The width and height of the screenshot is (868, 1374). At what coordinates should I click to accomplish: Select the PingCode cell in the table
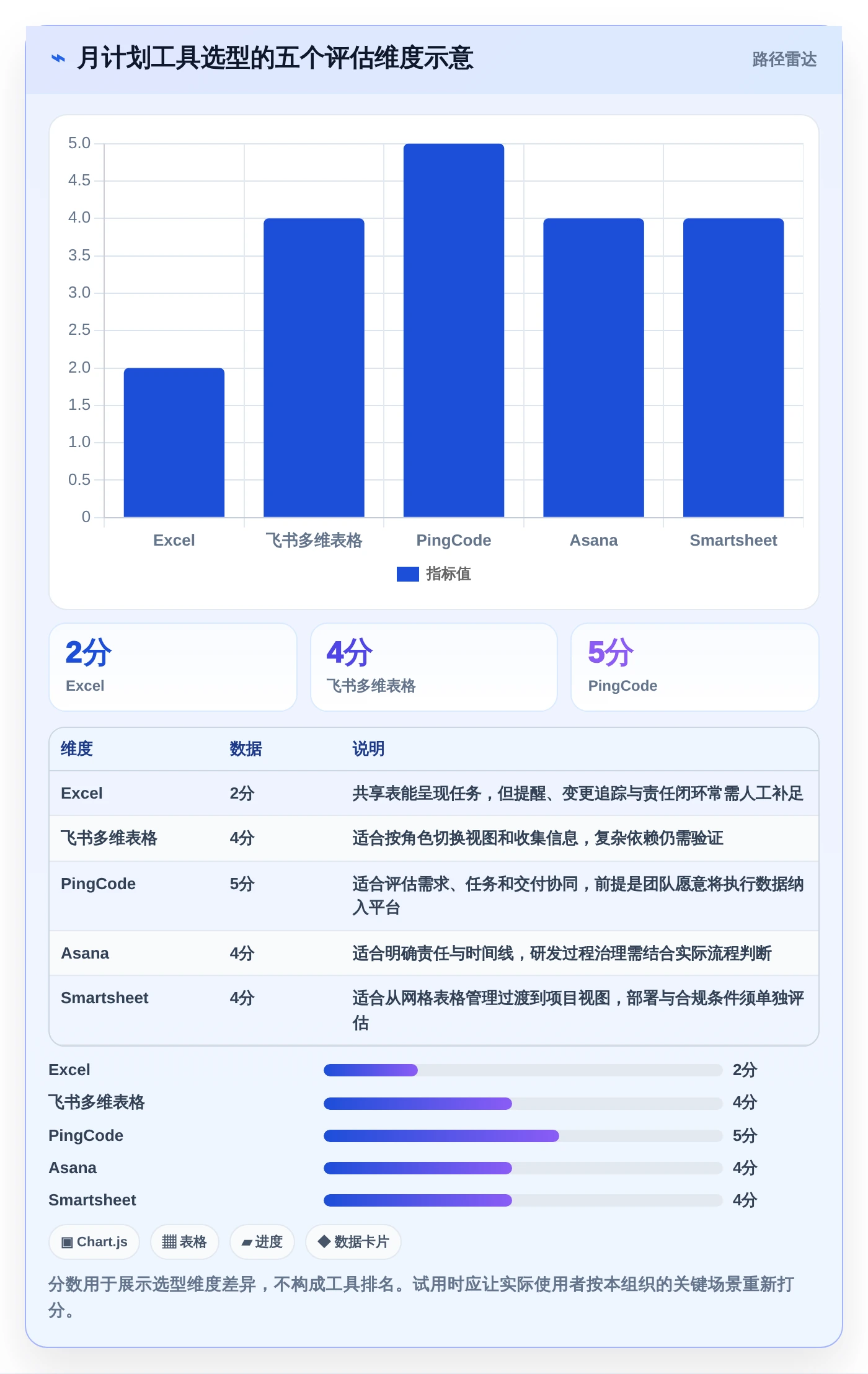click(98, 884)
